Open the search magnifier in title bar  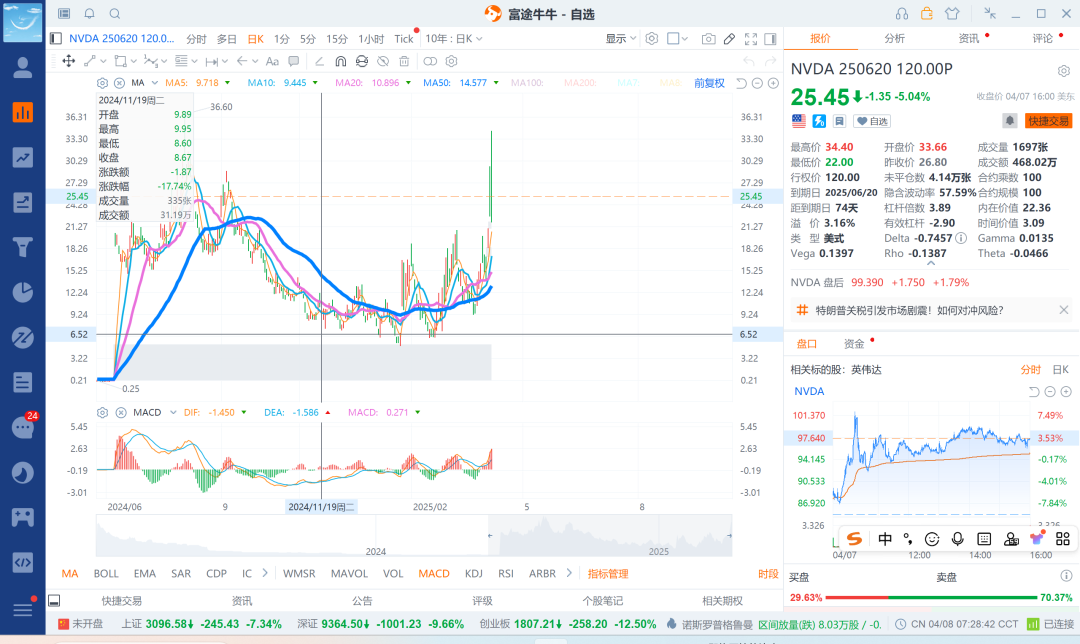115,13
